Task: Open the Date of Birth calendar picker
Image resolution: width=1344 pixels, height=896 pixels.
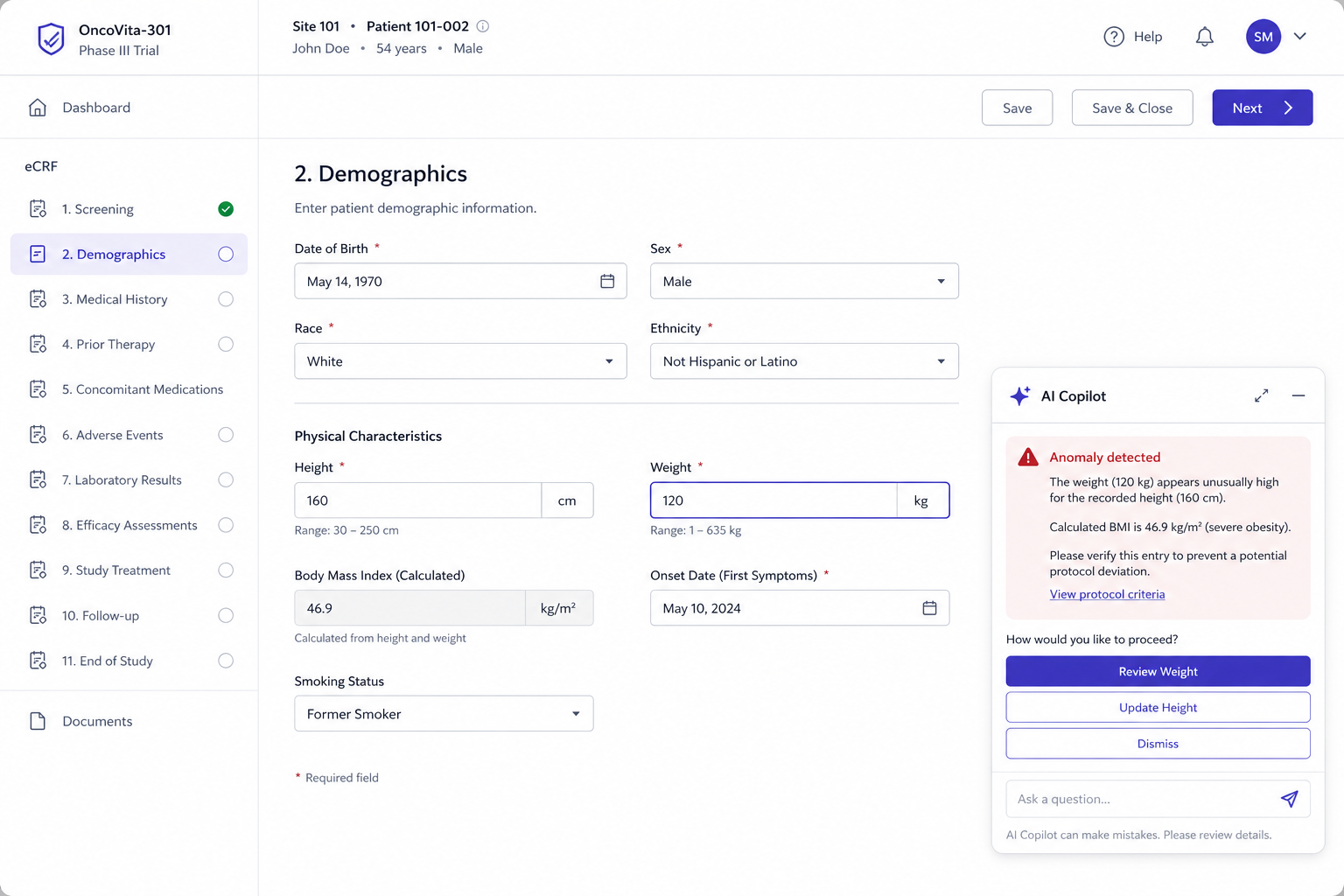Action: (x=607, y=281)
